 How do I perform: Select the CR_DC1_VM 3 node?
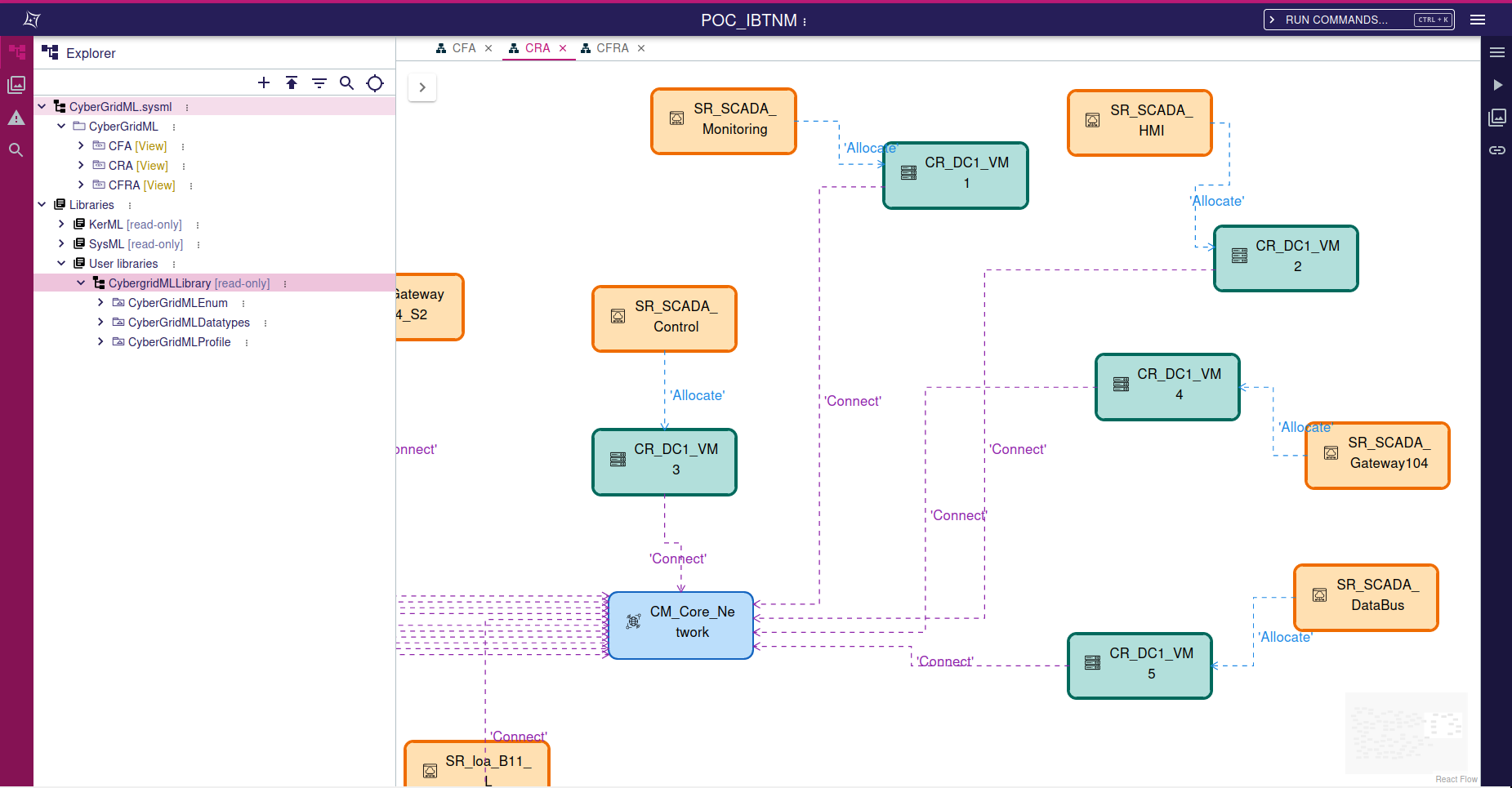click(665, 462)
